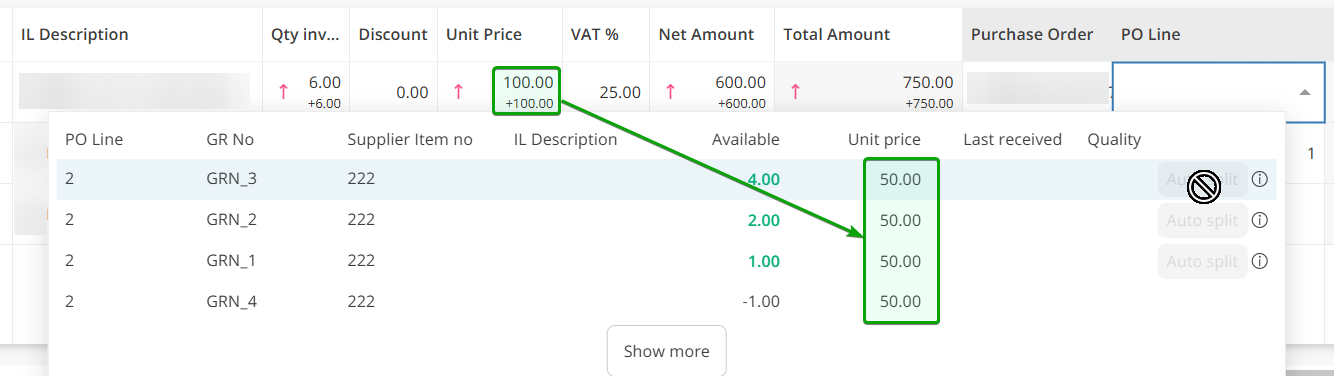Screen dimensions: 1334x376
Task: Click the info icon for GRN_3 row
Action: pos(1260,180)
